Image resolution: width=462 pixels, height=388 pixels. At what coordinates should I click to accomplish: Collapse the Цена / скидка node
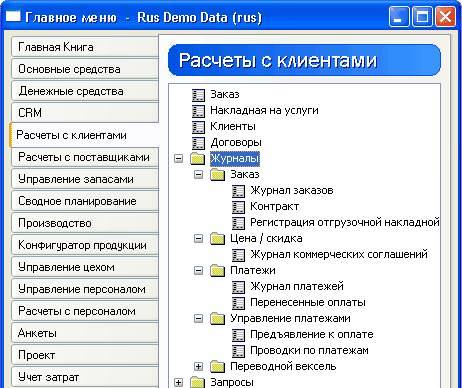tap(199, 238)
